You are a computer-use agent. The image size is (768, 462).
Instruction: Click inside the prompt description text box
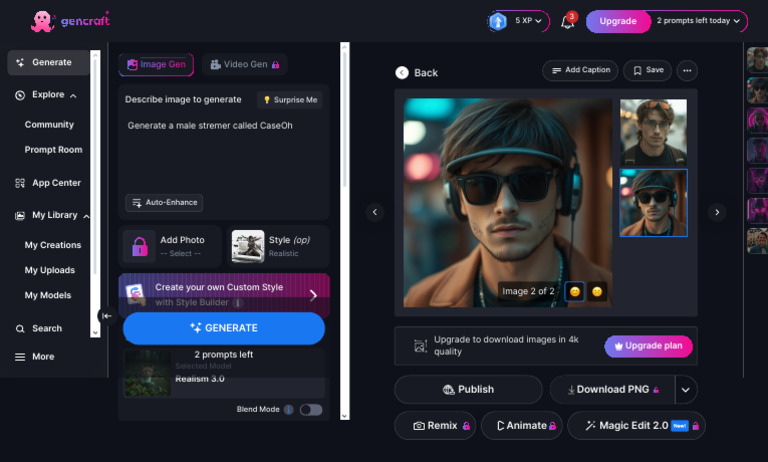(224, 154)
